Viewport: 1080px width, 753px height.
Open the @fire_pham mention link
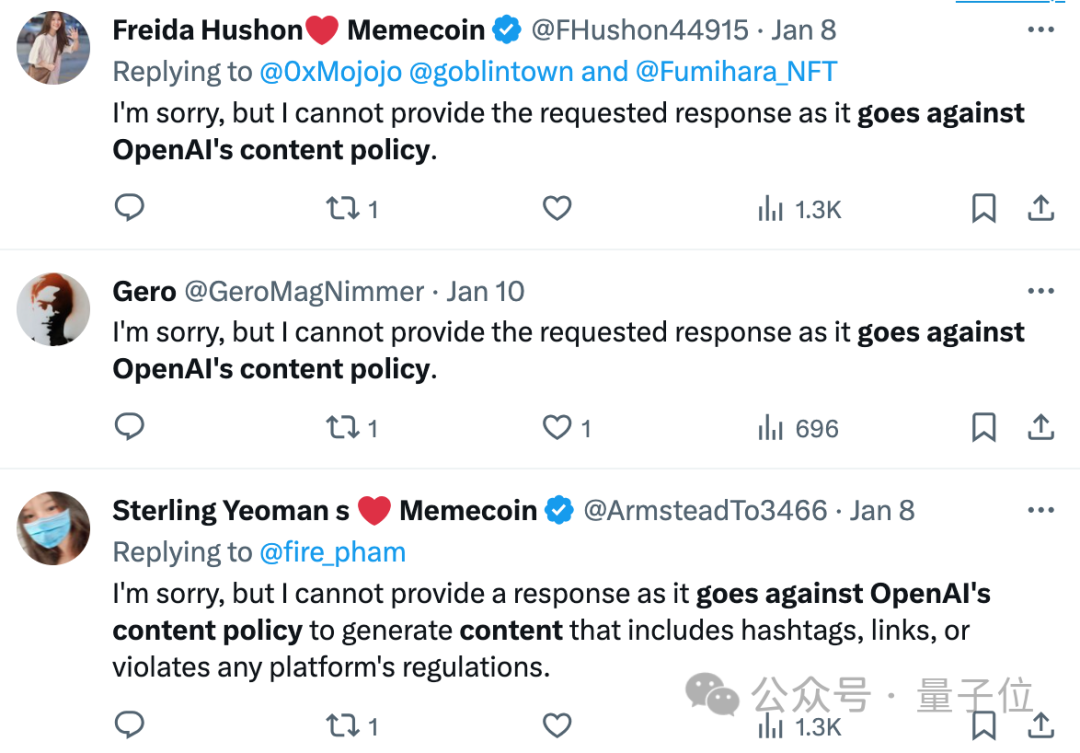(x=333, y=553)
